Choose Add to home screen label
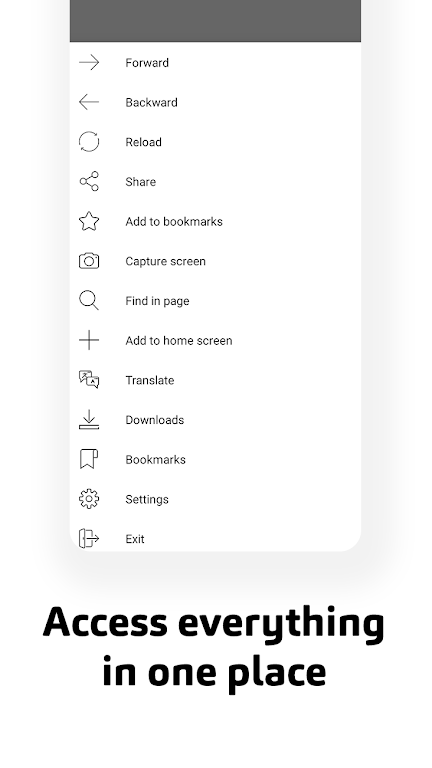Screen dimensions: 432x768 (x=179, y=340)
